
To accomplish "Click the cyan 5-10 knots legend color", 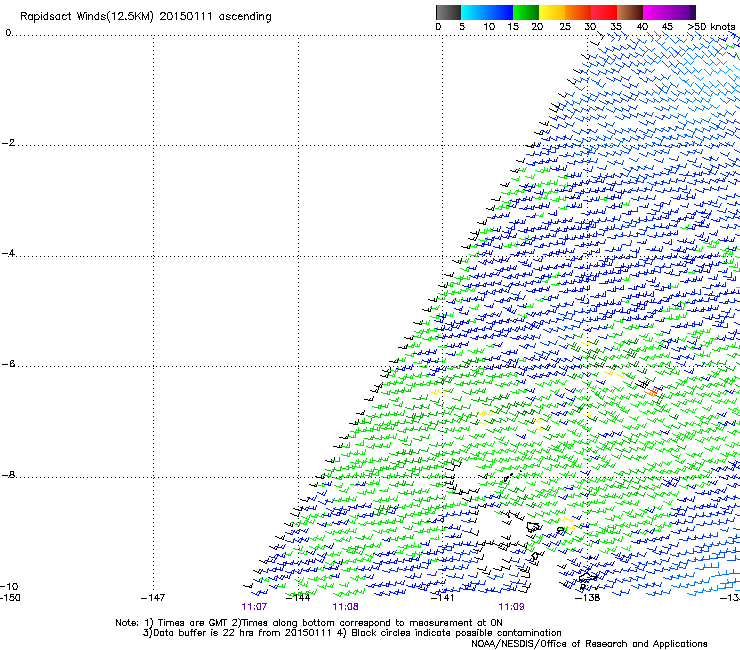I will [474, 12].
